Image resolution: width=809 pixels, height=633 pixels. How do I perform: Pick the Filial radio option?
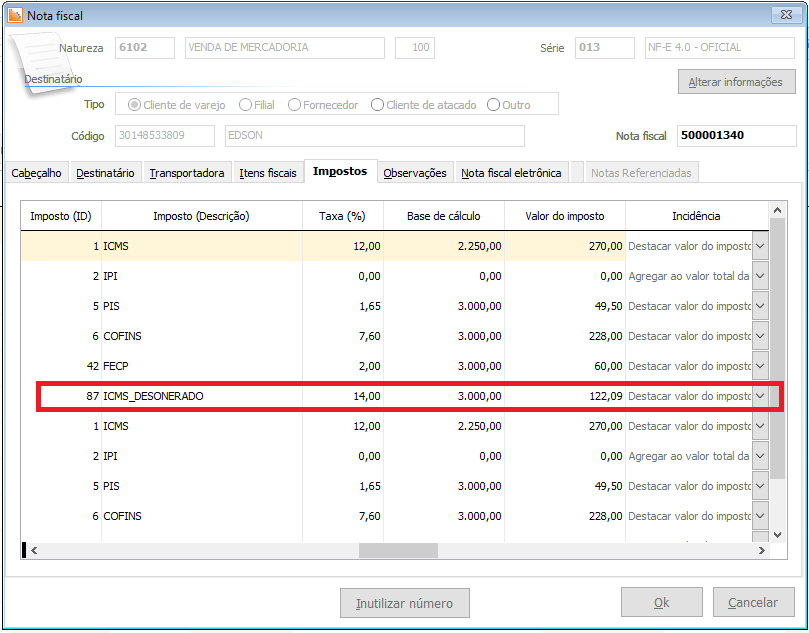243,105
